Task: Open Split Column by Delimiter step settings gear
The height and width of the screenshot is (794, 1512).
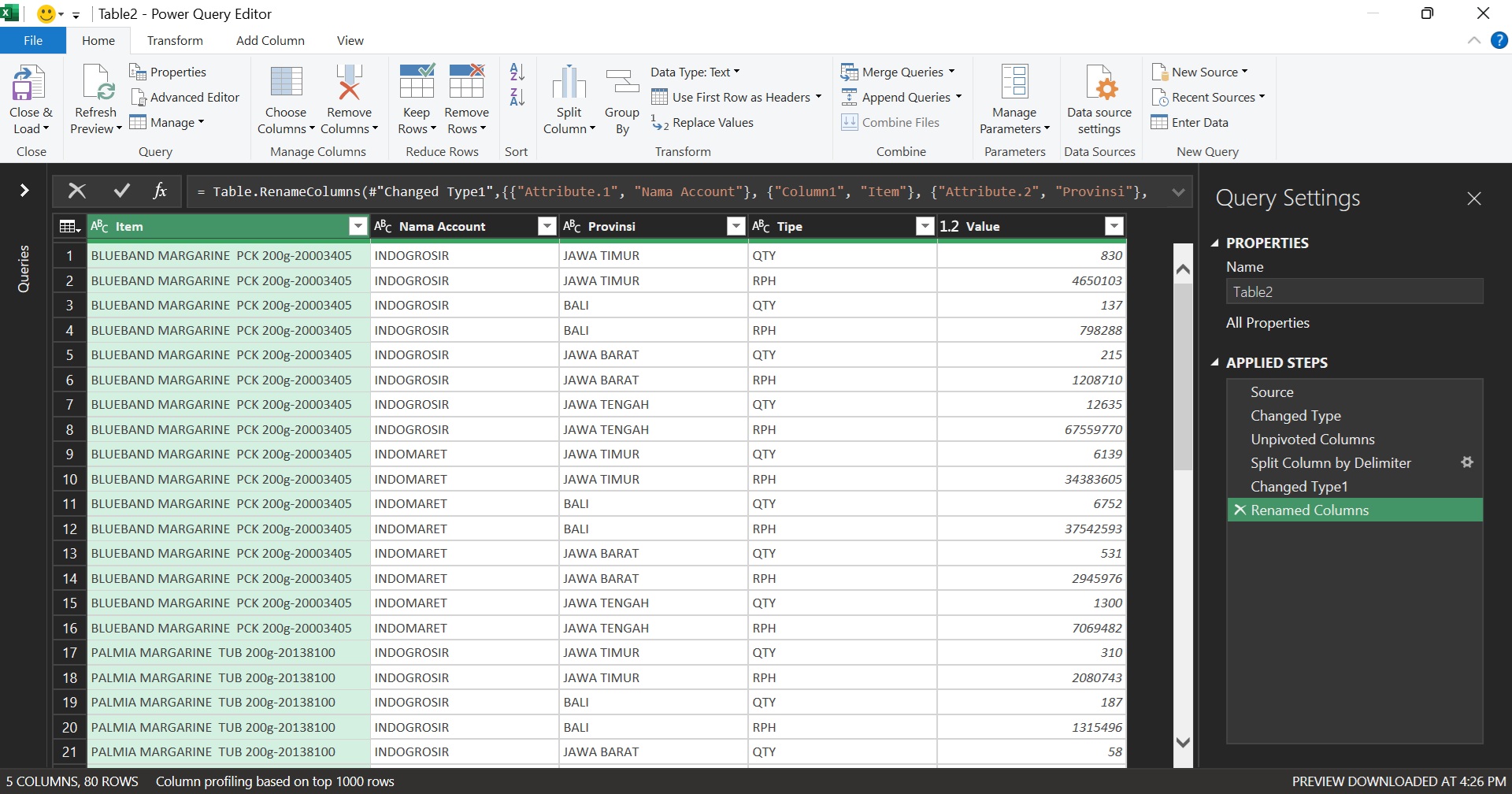Action: 1467,462
